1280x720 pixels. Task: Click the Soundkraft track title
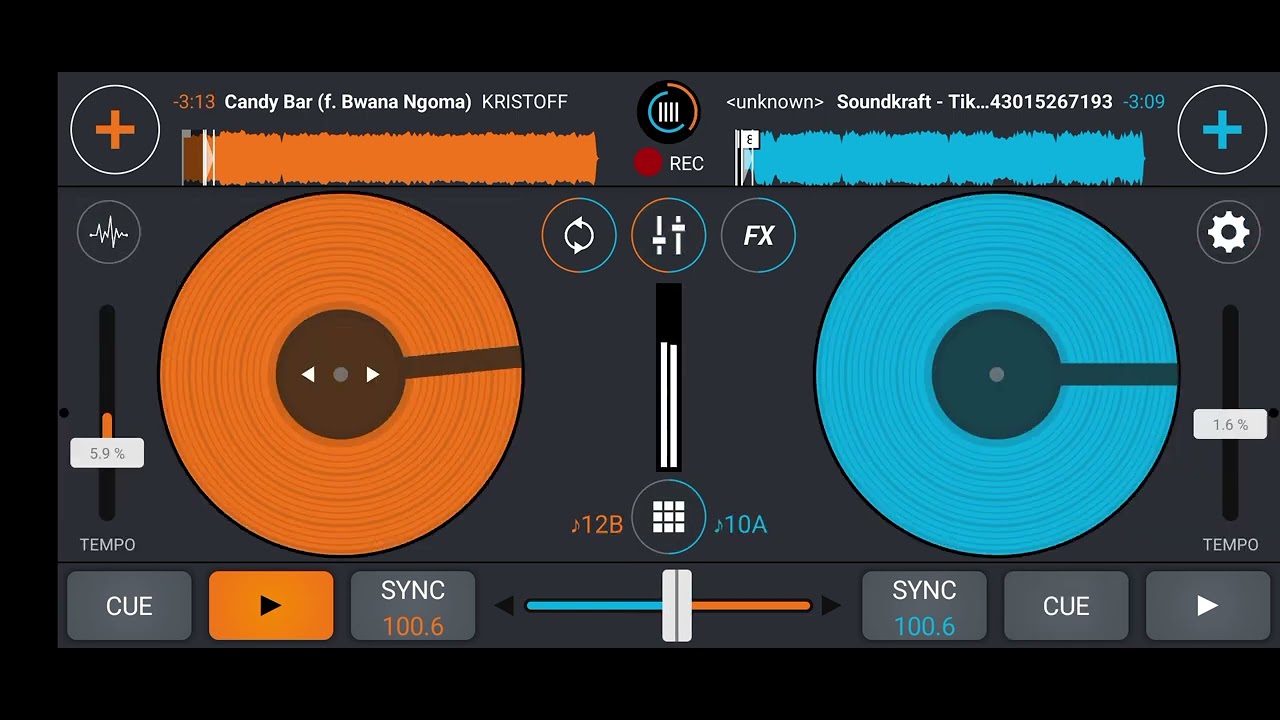tap(975, 102)
